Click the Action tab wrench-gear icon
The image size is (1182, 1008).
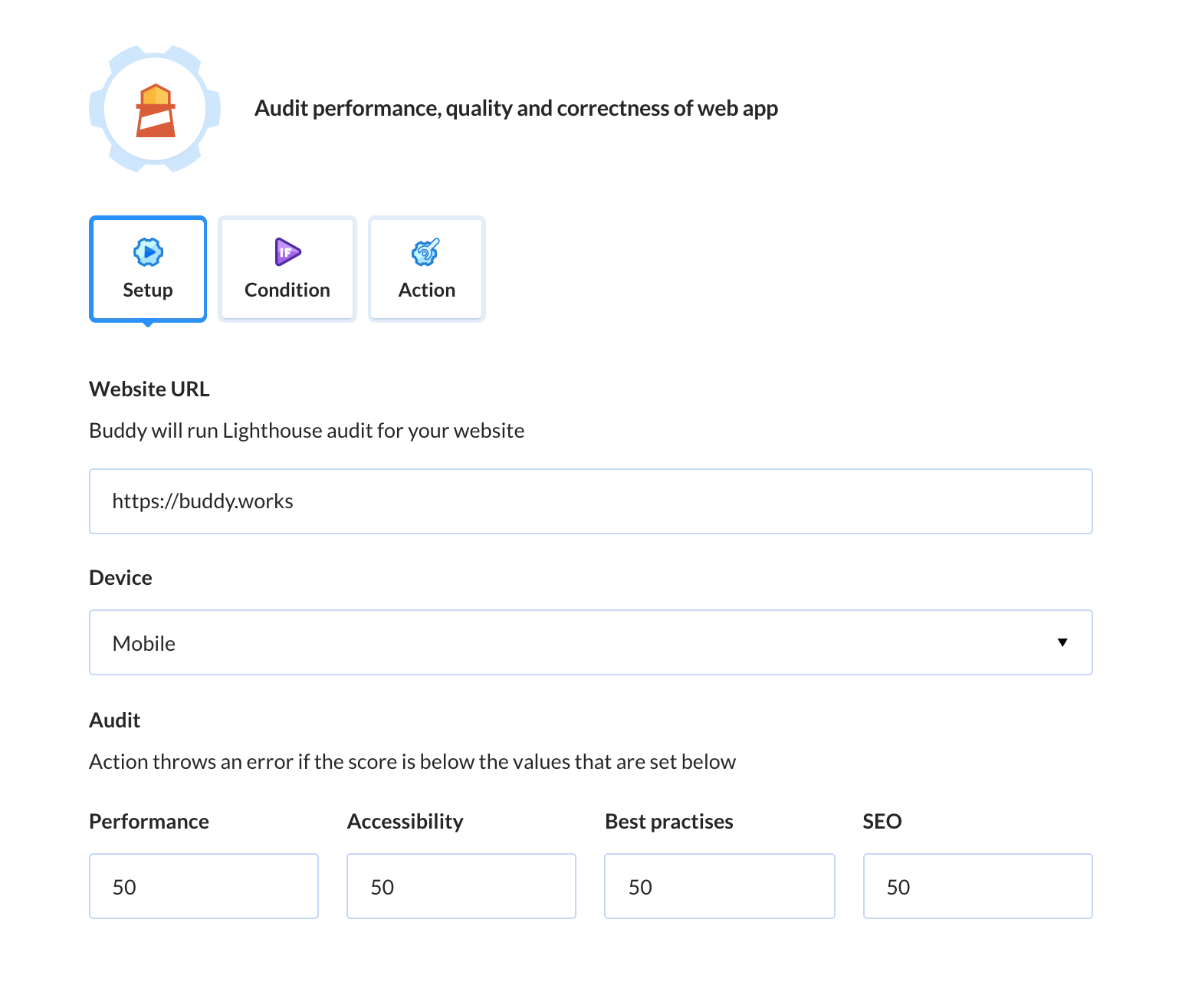pos(426,251)
